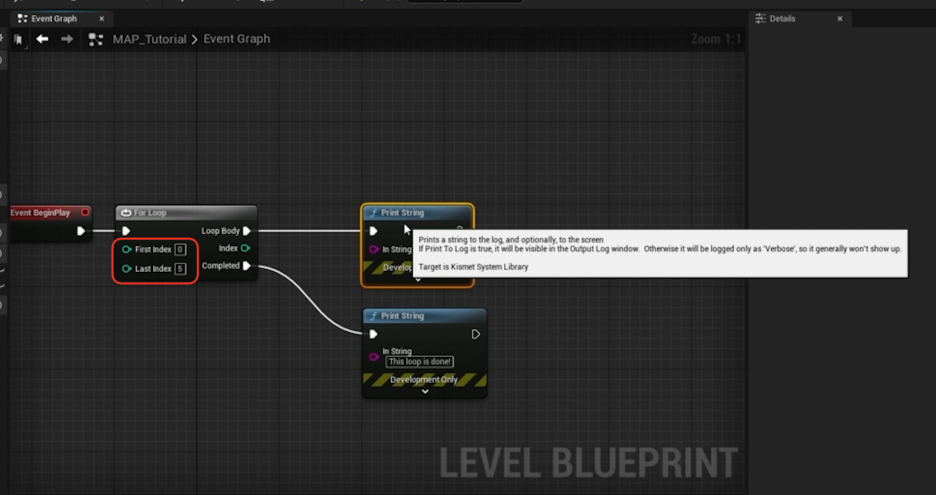Image resolution: width=936 pixels, height=495 pixels.
Task: Click bottom Print String execution output pin
Action: [x=476, y=334]
